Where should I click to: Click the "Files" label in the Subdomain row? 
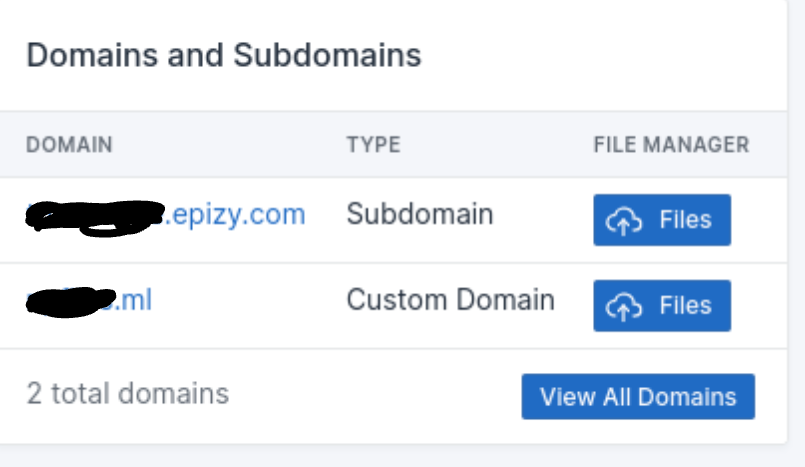685,220
